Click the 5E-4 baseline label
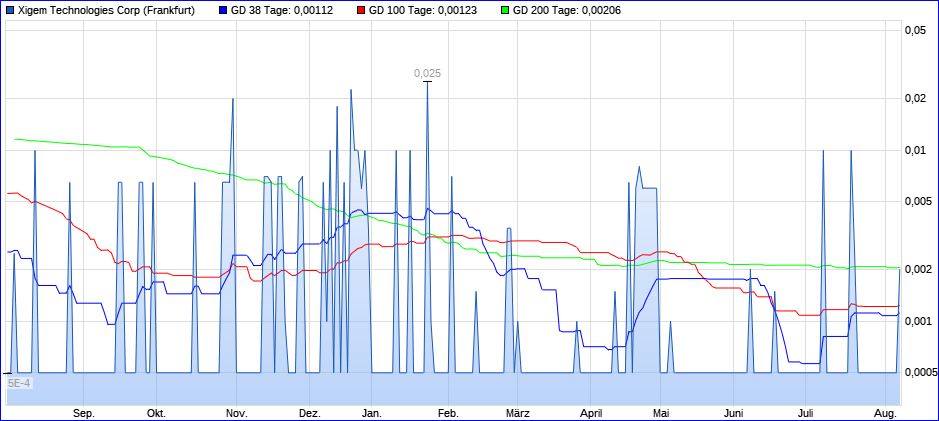 (x=19, y=383)
